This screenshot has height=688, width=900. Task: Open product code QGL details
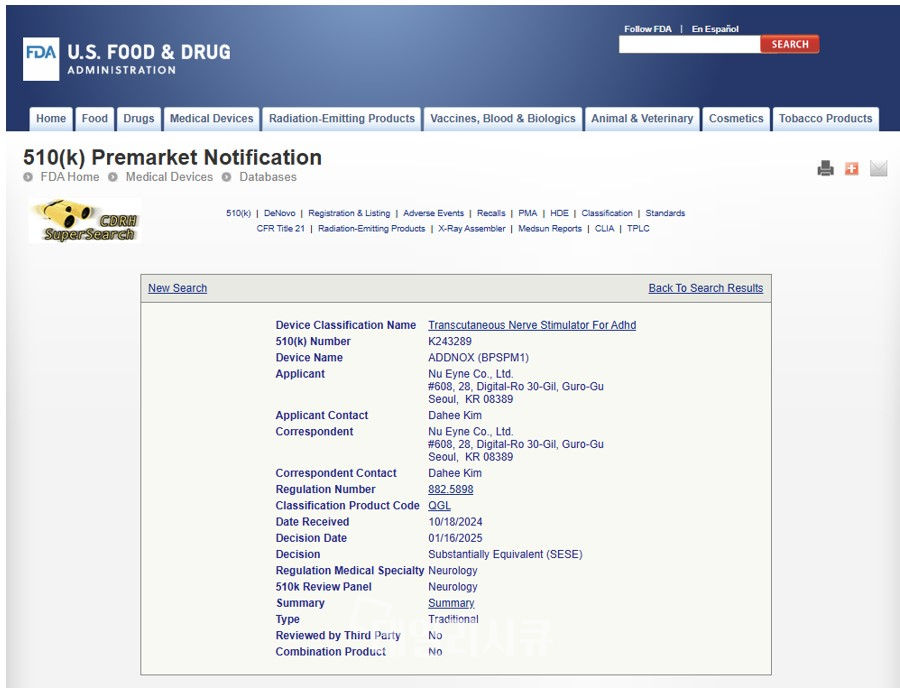tap(438, 506)
